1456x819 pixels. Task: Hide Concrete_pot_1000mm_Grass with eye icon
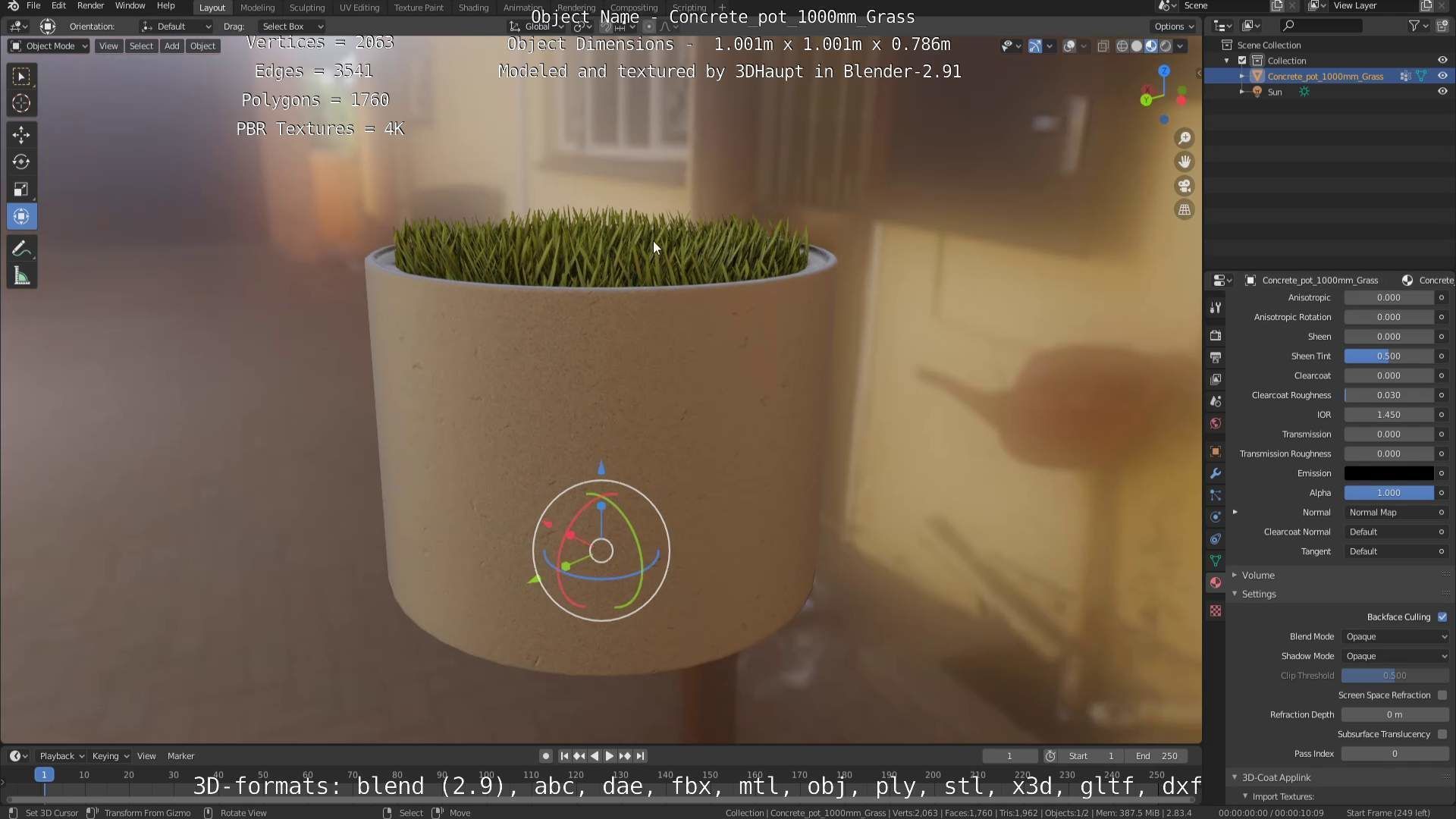1442,76
